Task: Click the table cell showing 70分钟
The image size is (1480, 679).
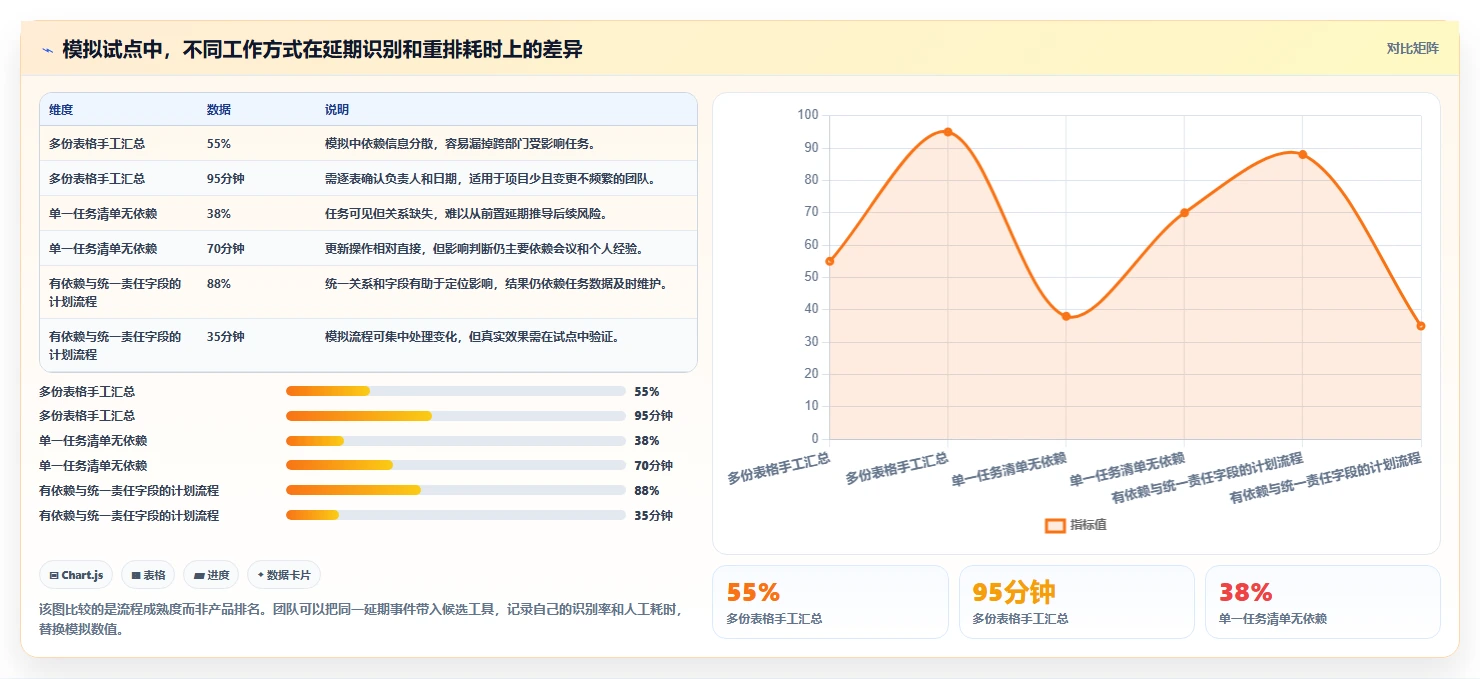Action: click(x=226, y=249)
